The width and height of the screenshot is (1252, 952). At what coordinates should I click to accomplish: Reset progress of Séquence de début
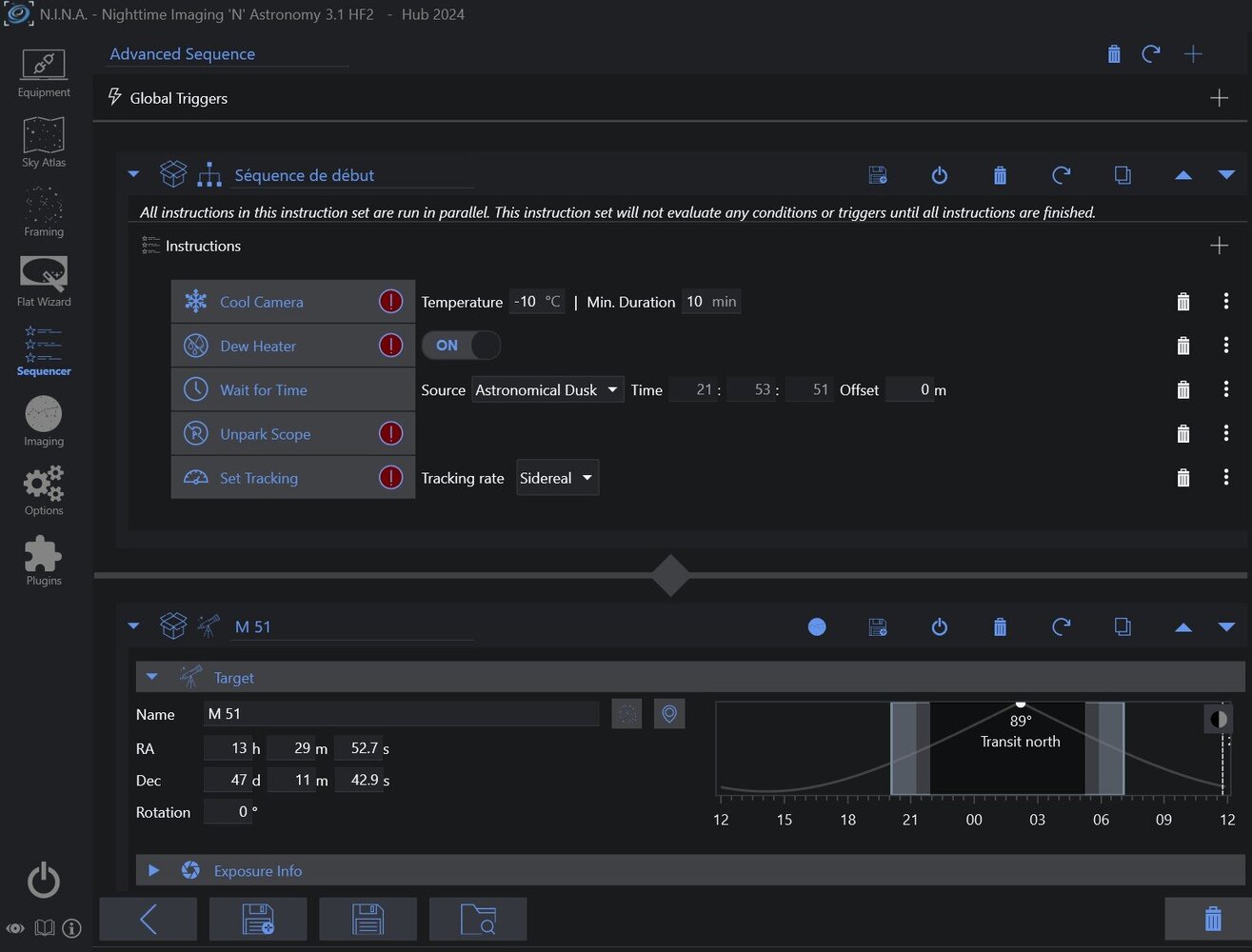coord(1062,175)
